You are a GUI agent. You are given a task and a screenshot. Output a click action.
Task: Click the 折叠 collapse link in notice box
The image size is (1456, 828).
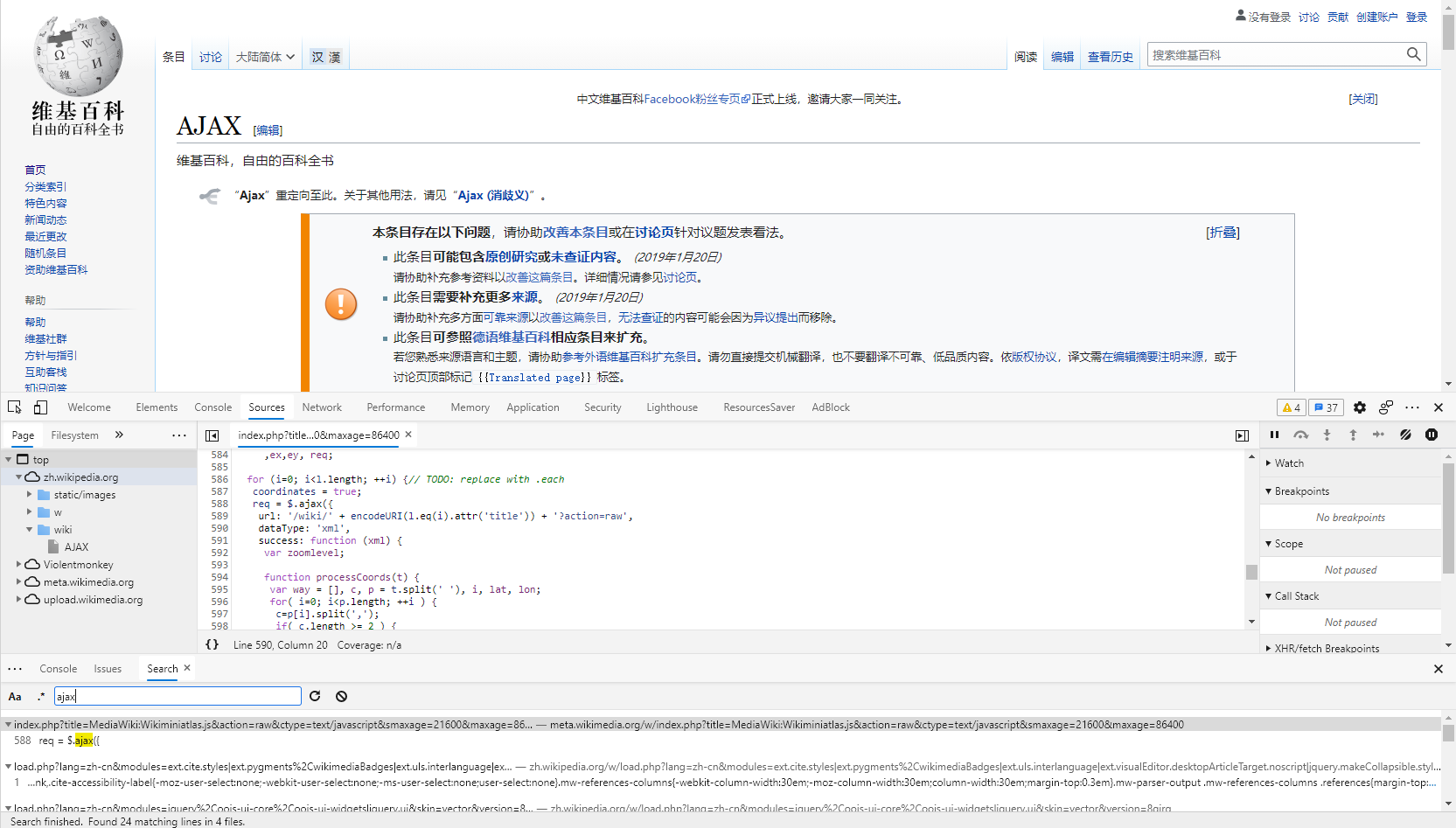tap(1223, 233)
